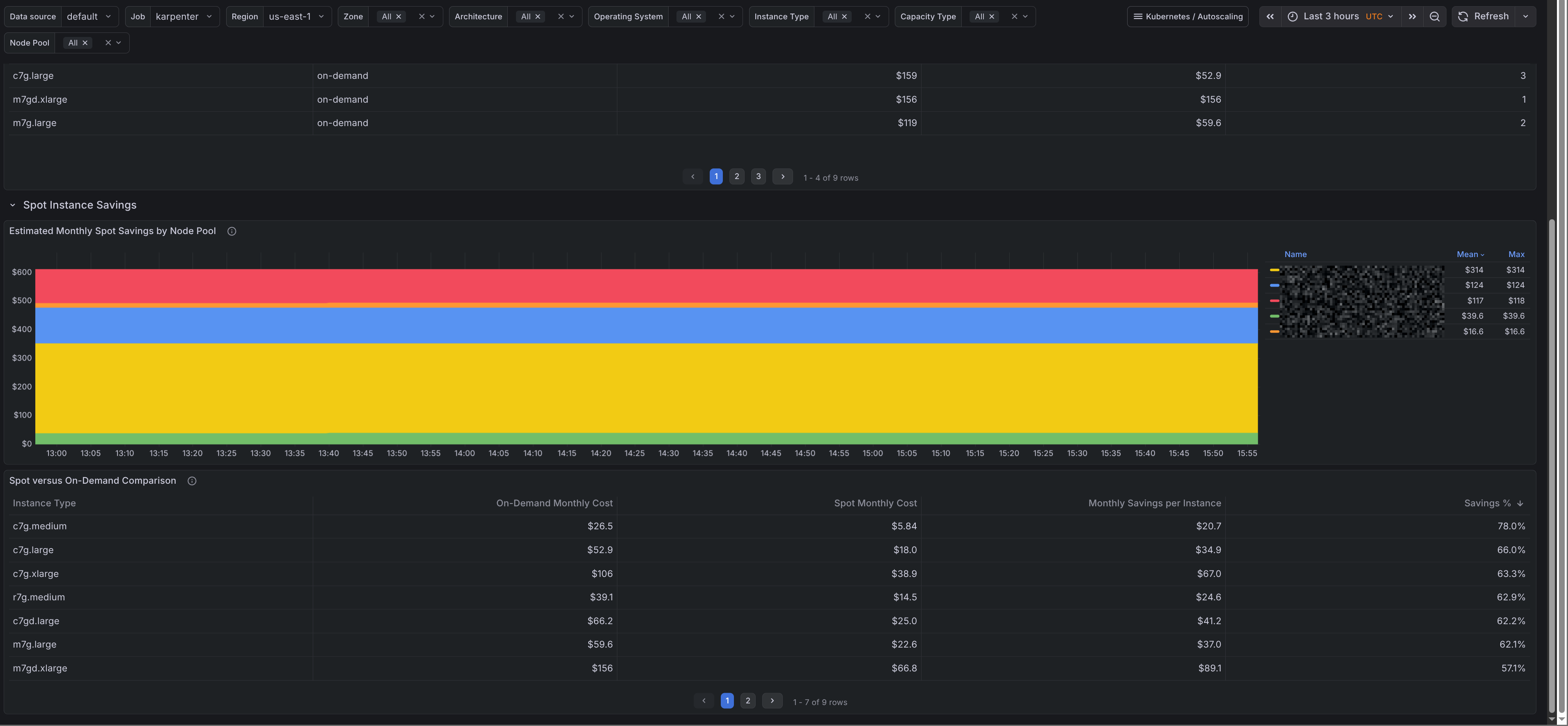The image size is (1568, 726).
Task: Click the Refresh button
Action: coord(1485,16)
